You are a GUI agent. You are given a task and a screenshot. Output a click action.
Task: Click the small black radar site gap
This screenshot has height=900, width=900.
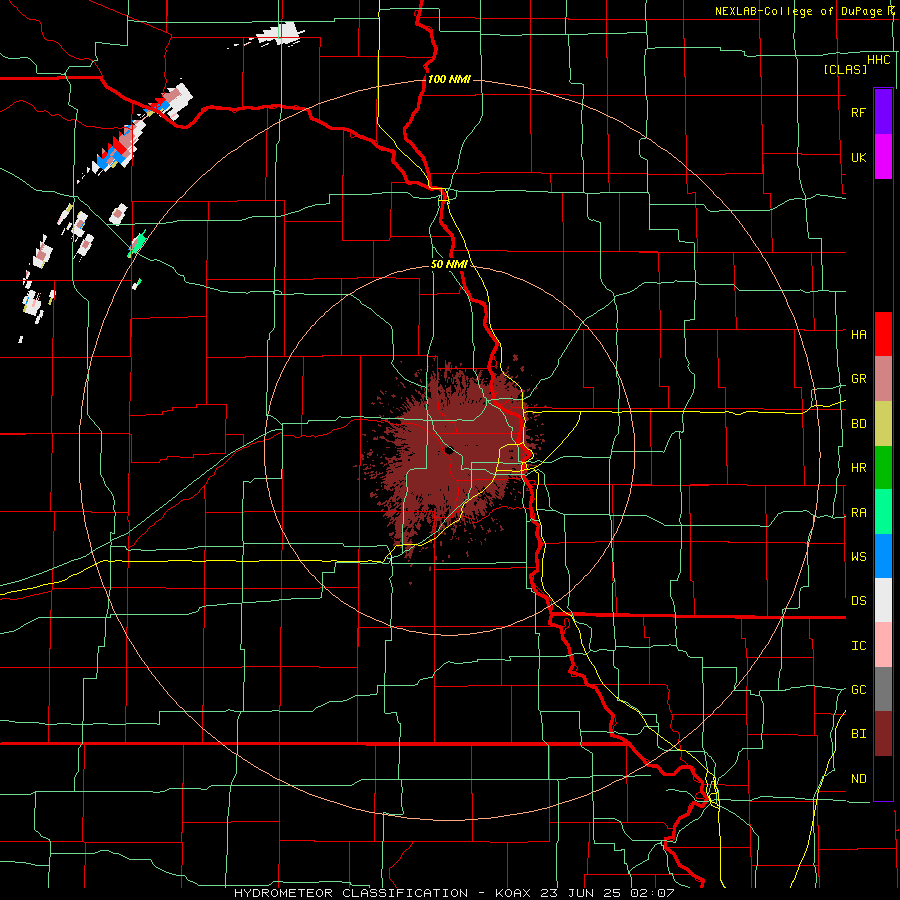449,451
